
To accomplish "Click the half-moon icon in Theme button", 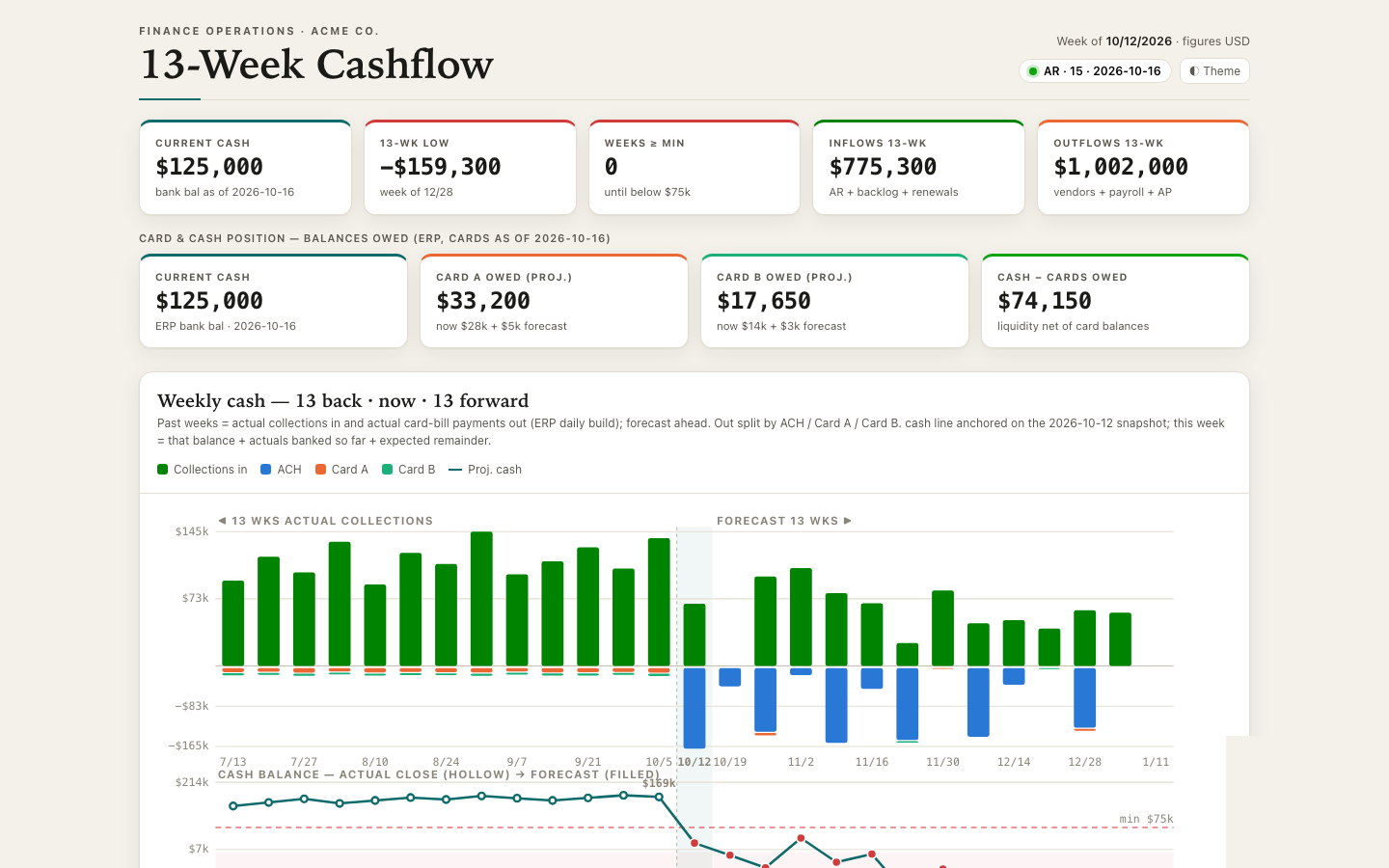I will pyautogui.click(x=1193, y=71).
